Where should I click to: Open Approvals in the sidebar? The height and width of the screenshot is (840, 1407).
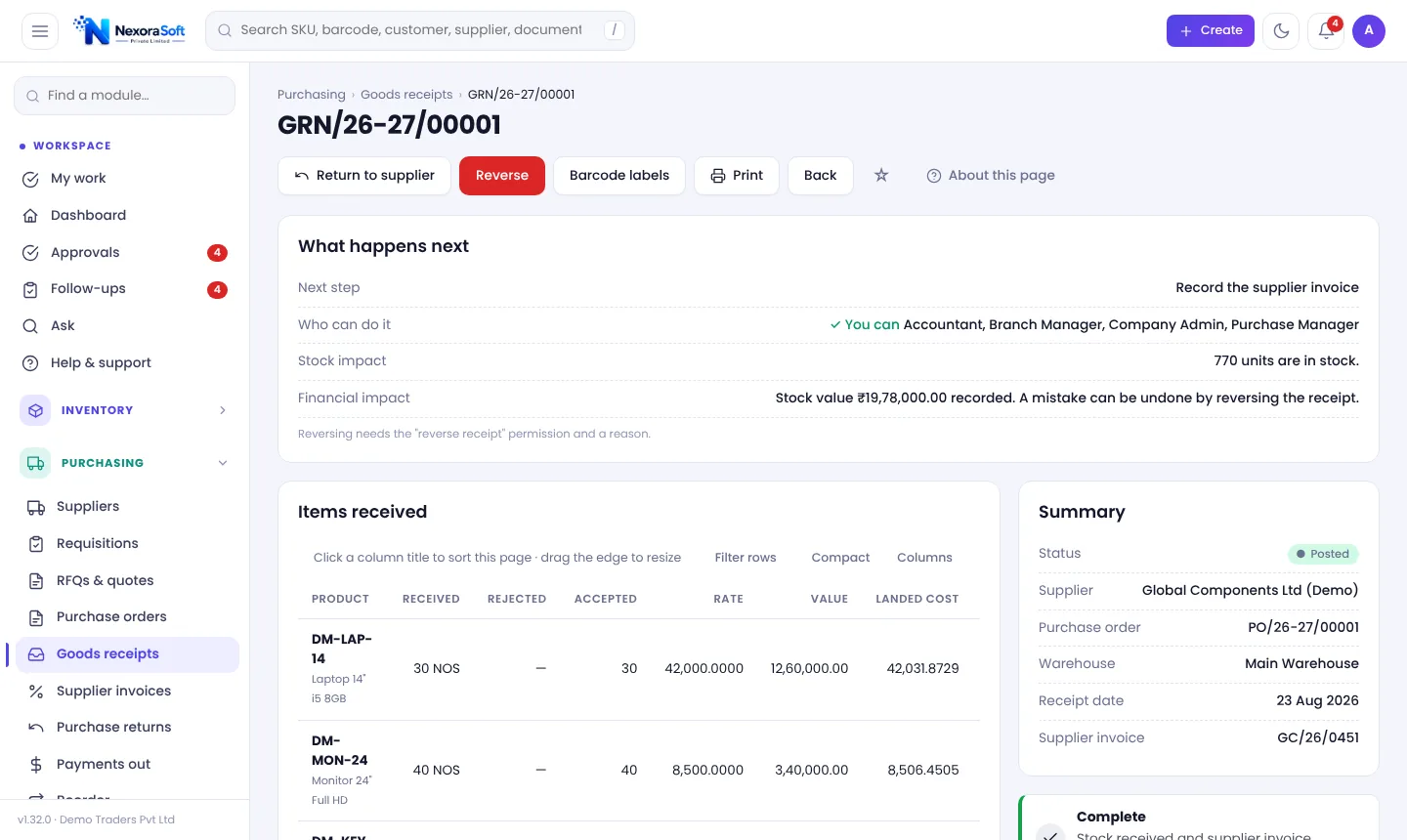(125, 253)
